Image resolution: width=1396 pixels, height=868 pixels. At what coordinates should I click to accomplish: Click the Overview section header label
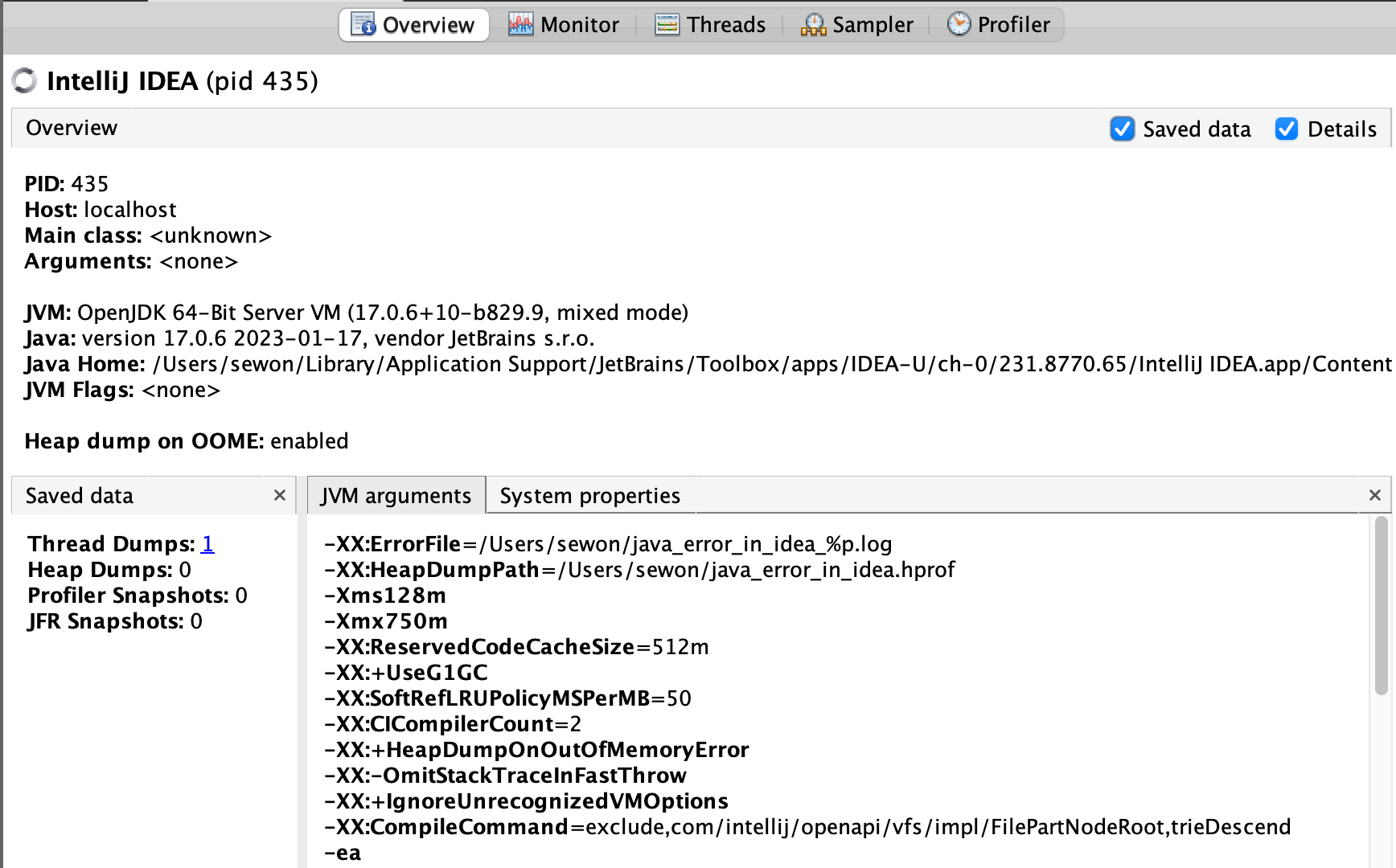72,128
